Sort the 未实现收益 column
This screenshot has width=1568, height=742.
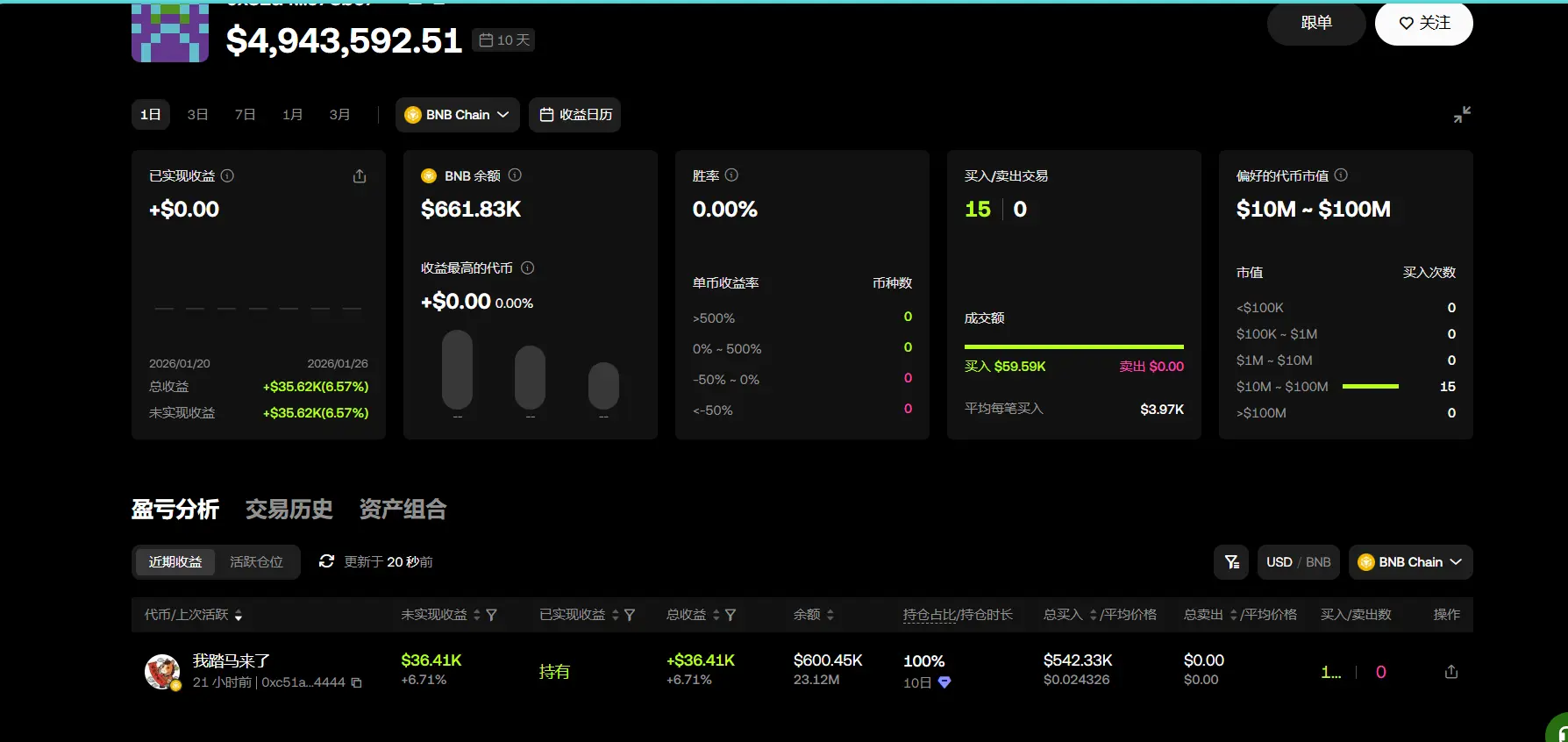pyautogui.click(x=477, y=616)
